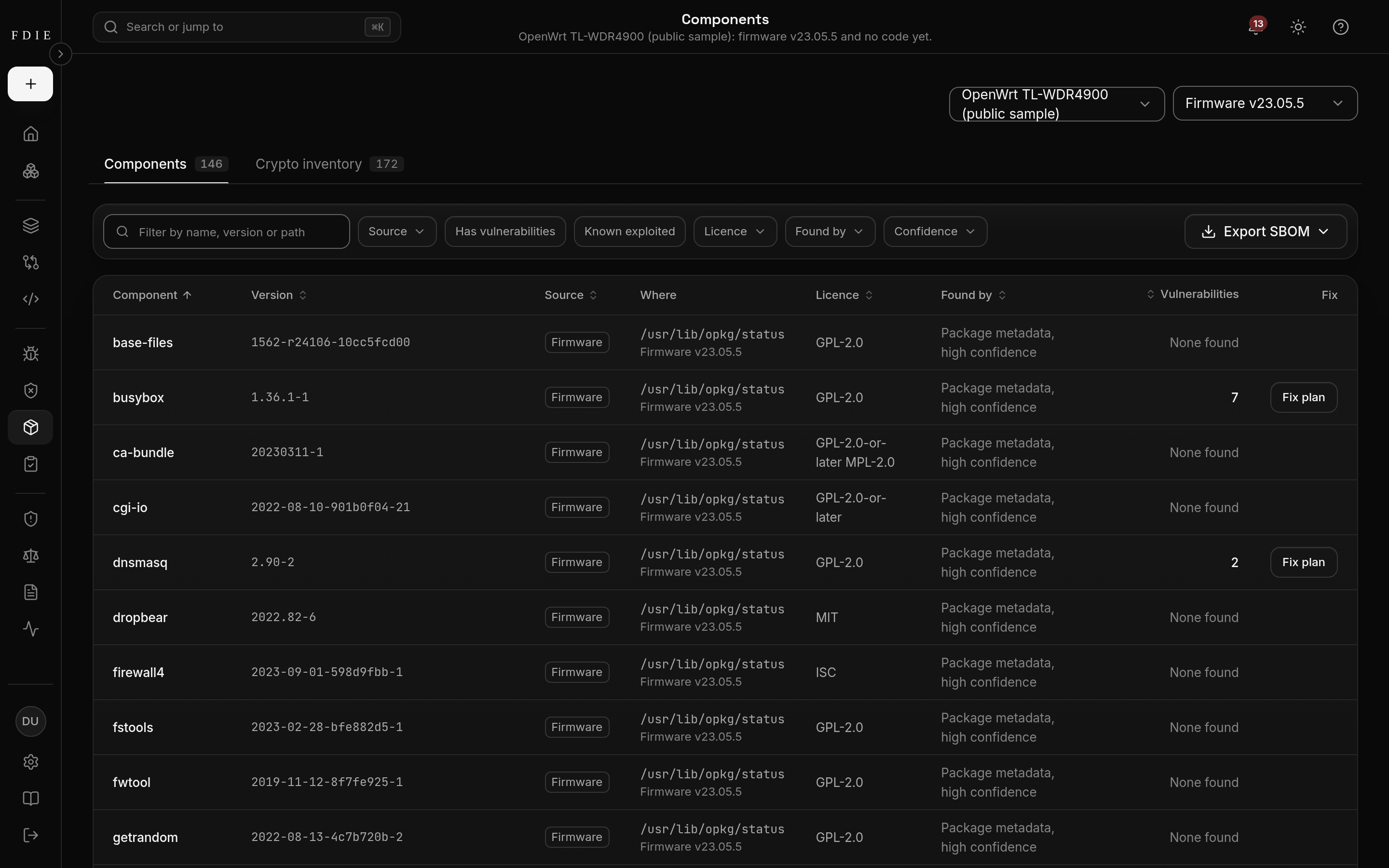Image resolution: width=1389 pixels, height=868 pixels.
Task: Focus the Search or jump to field
Action: [x=247, y=27]
